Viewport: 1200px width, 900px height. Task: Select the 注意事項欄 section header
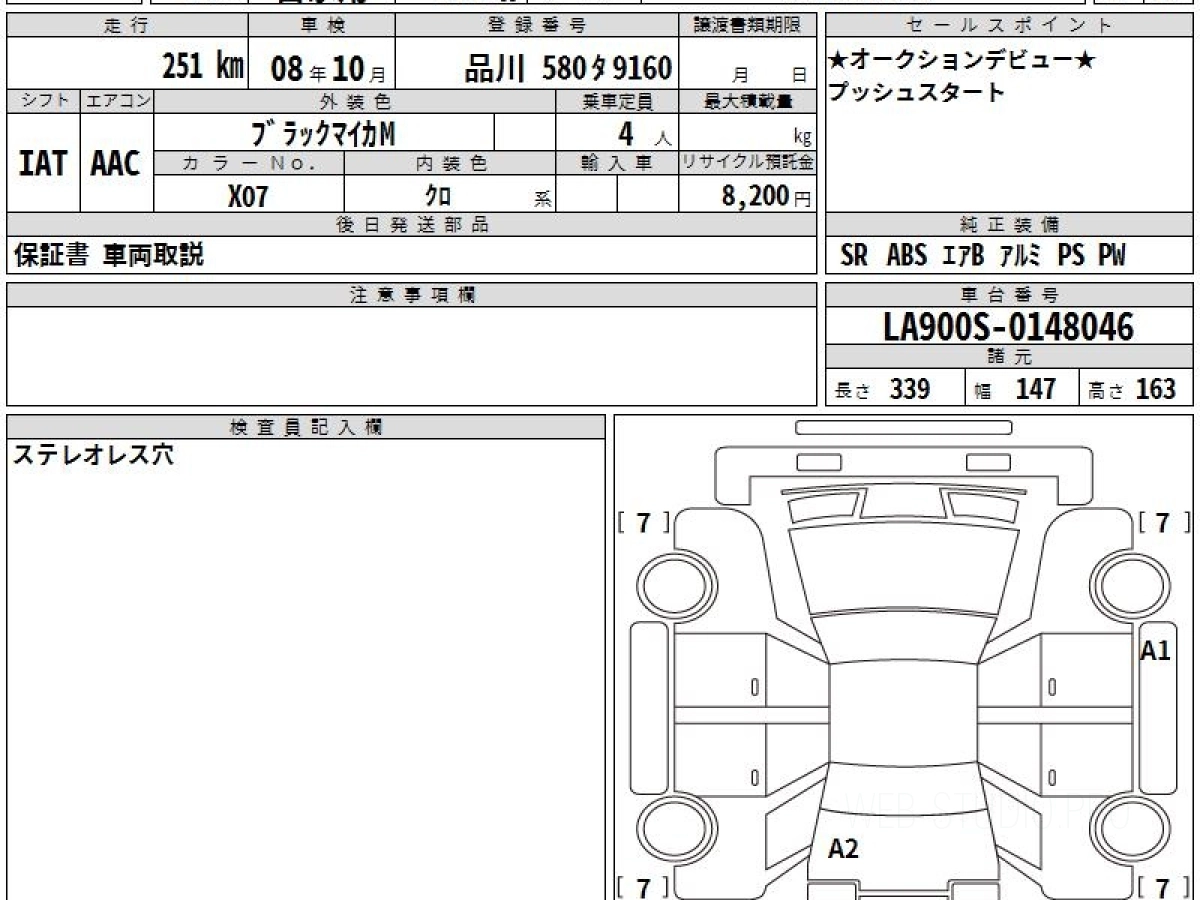point(412,295)
